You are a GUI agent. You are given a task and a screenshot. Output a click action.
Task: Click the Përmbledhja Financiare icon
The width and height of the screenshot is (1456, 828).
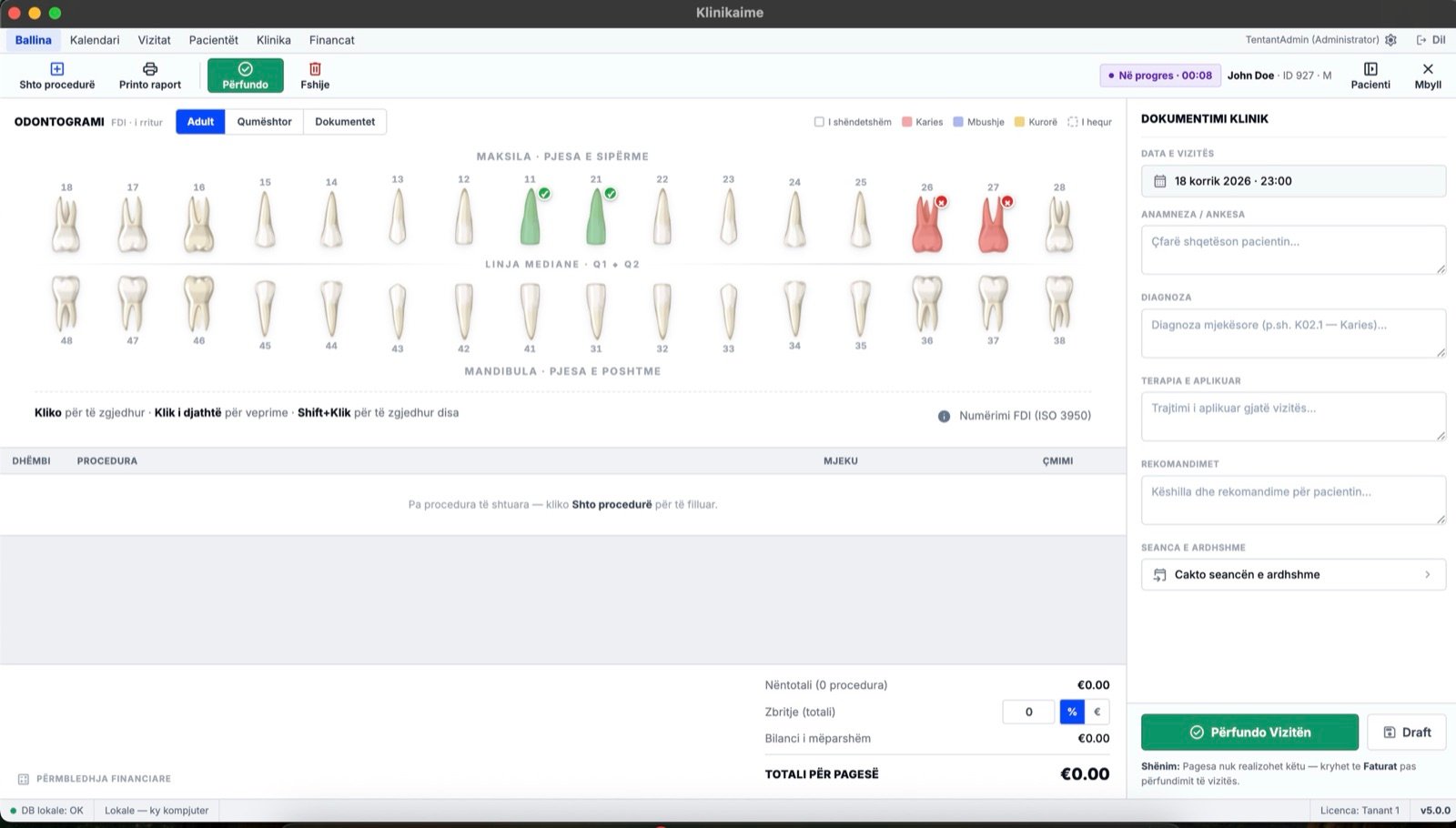click(24, 779)
